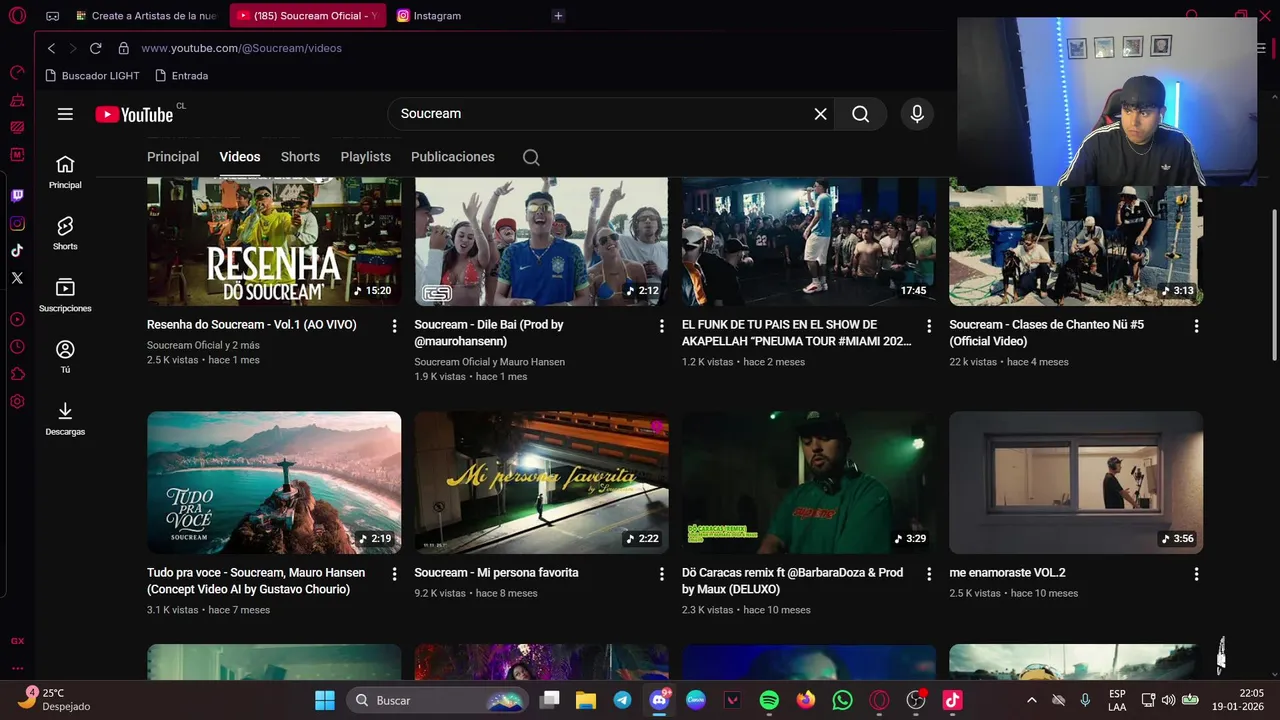This screenshot has width=1280, height=720.
Task: Open Entrada bookmark
Action: click(x=182, y=76)
